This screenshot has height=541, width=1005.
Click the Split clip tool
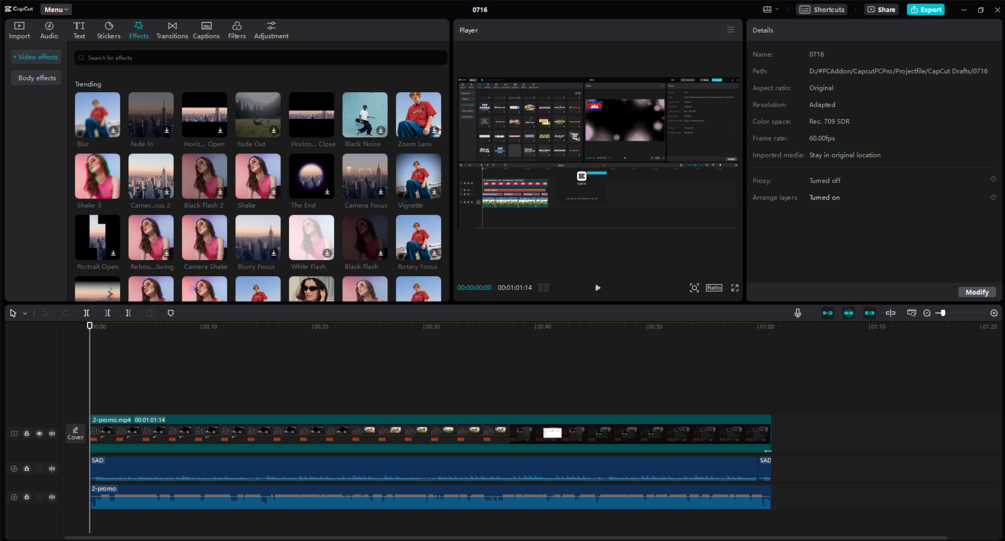pos(86,313)
